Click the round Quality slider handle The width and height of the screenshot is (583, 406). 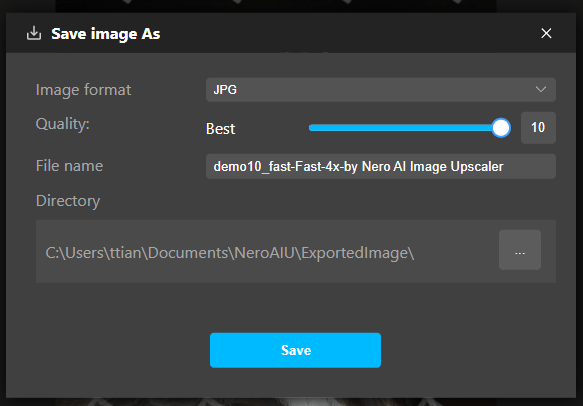501,128
